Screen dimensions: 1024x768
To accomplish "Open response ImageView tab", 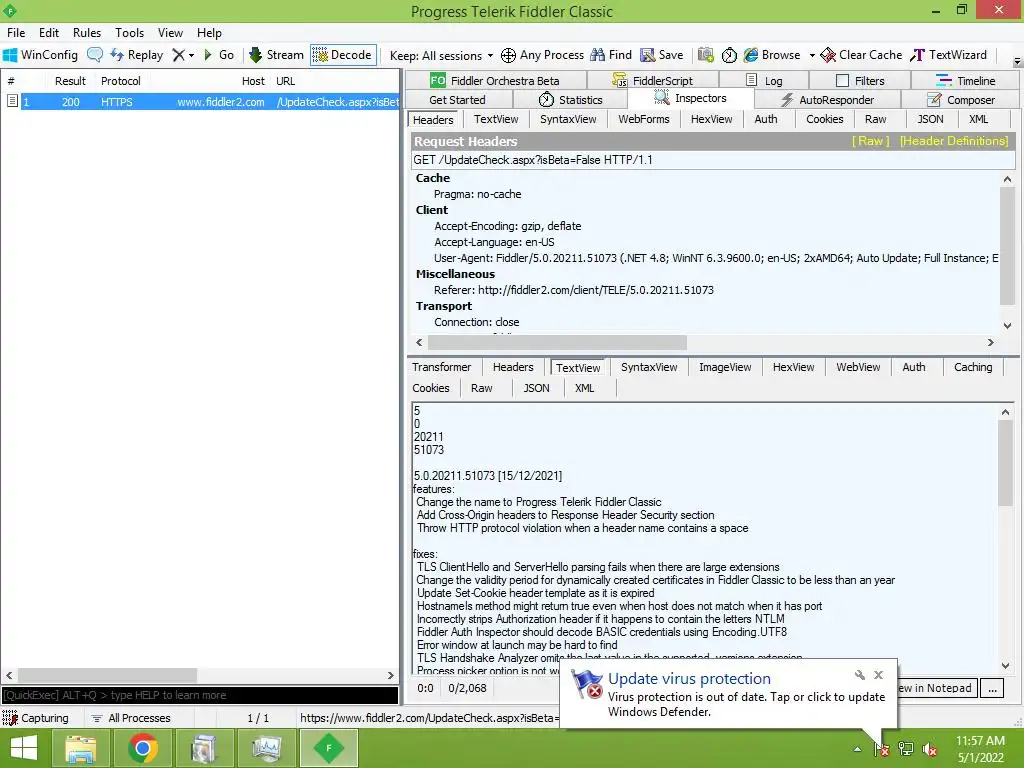I will pyautogui.click(x=725, y=367).
